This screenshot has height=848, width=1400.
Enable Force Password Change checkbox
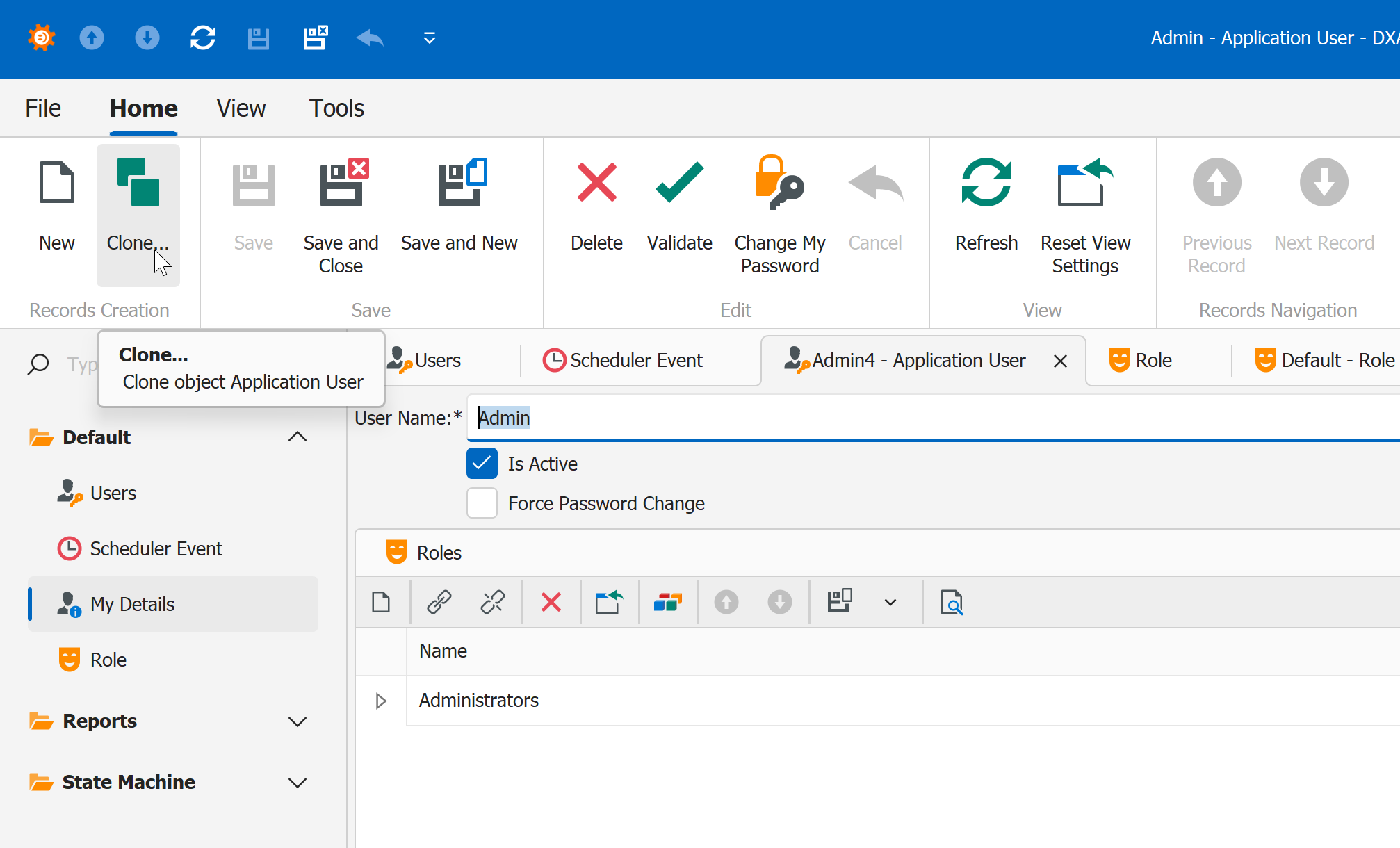coord(482,503)
